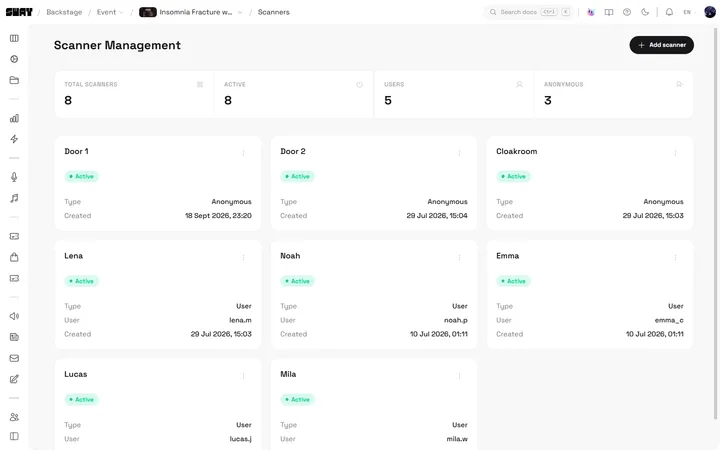Screen dimensions: 720x450
Task: Click the Door 2 card title
Action: (293, 151)
